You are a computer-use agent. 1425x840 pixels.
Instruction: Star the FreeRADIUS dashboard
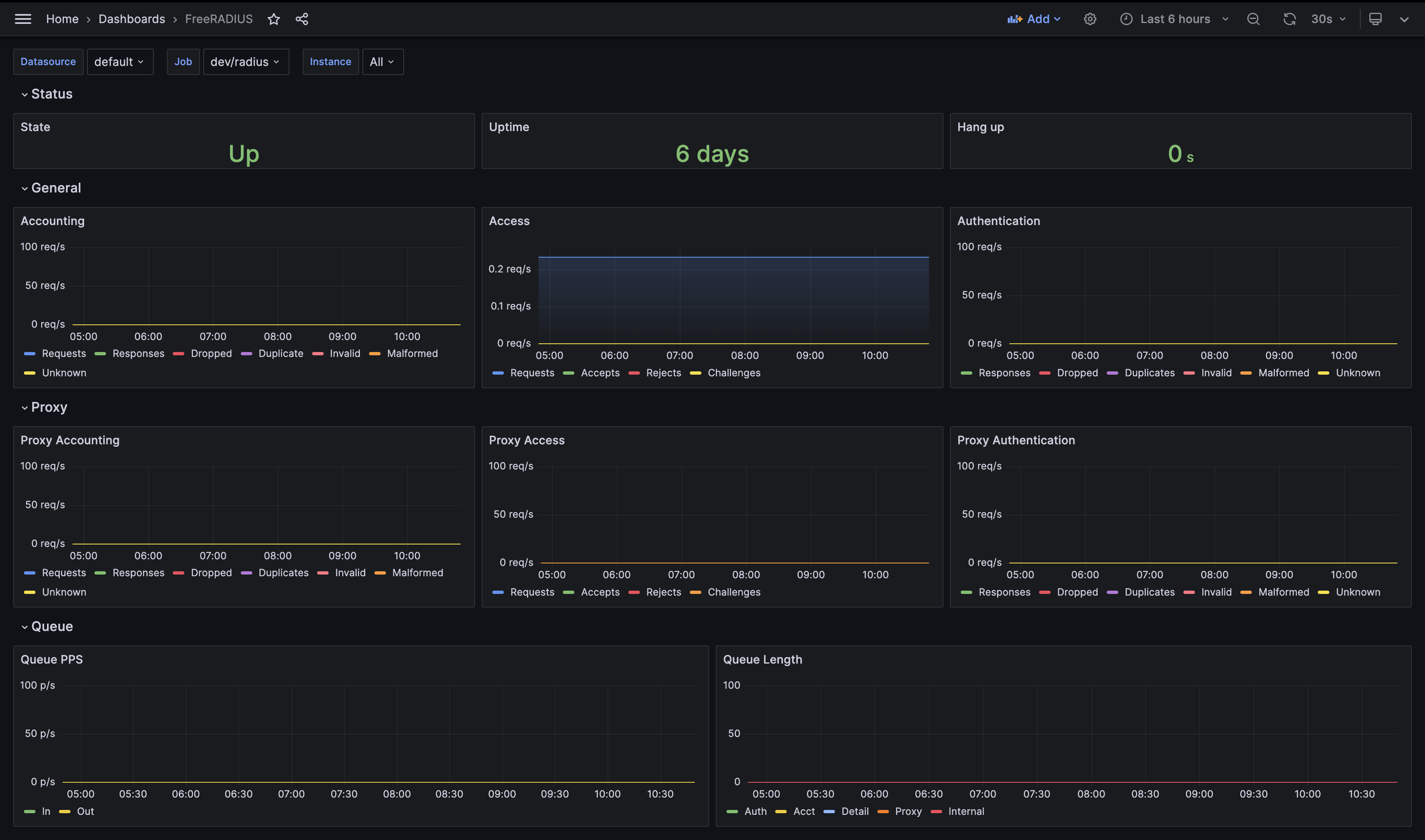[x=273, y=19]
